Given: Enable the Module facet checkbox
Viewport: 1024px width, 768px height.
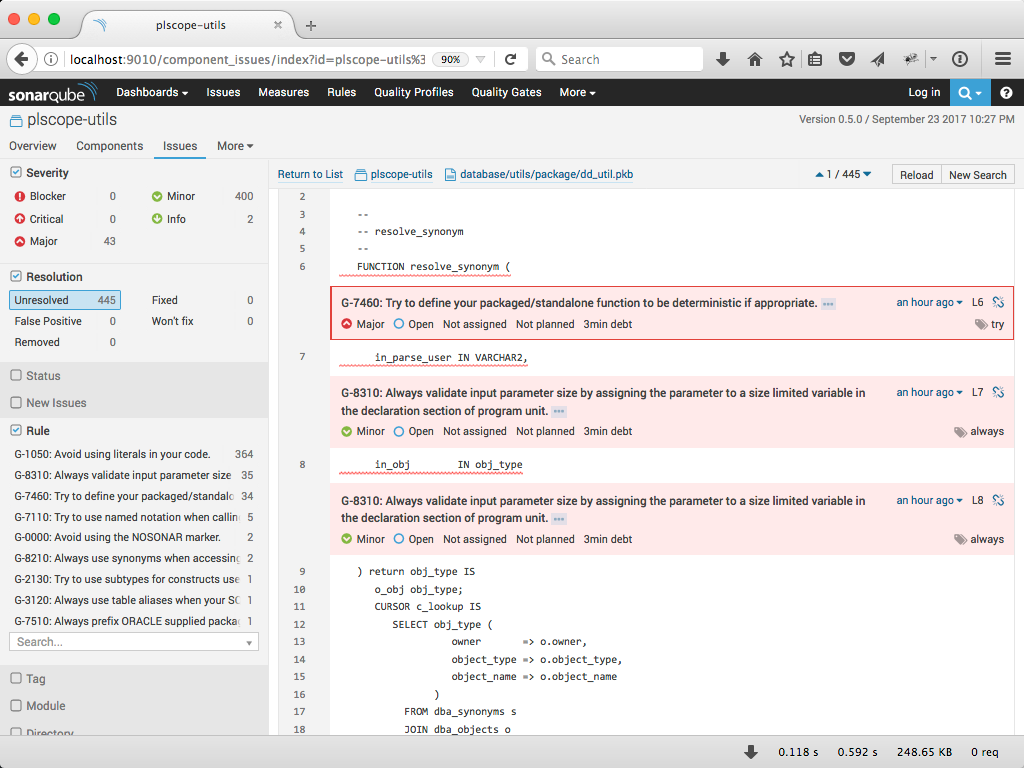Looking at the screenshot, I should click(16, 706).
